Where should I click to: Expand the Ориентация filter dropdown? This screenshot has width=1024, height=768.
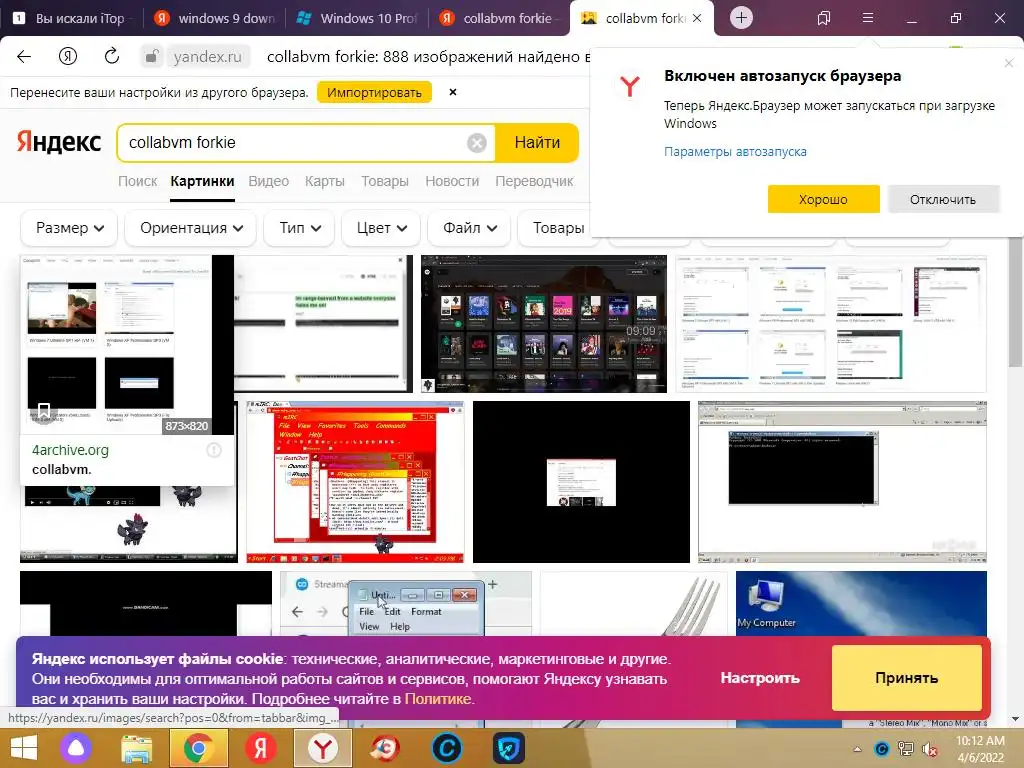pyautogui.click(x=191, y=228)
